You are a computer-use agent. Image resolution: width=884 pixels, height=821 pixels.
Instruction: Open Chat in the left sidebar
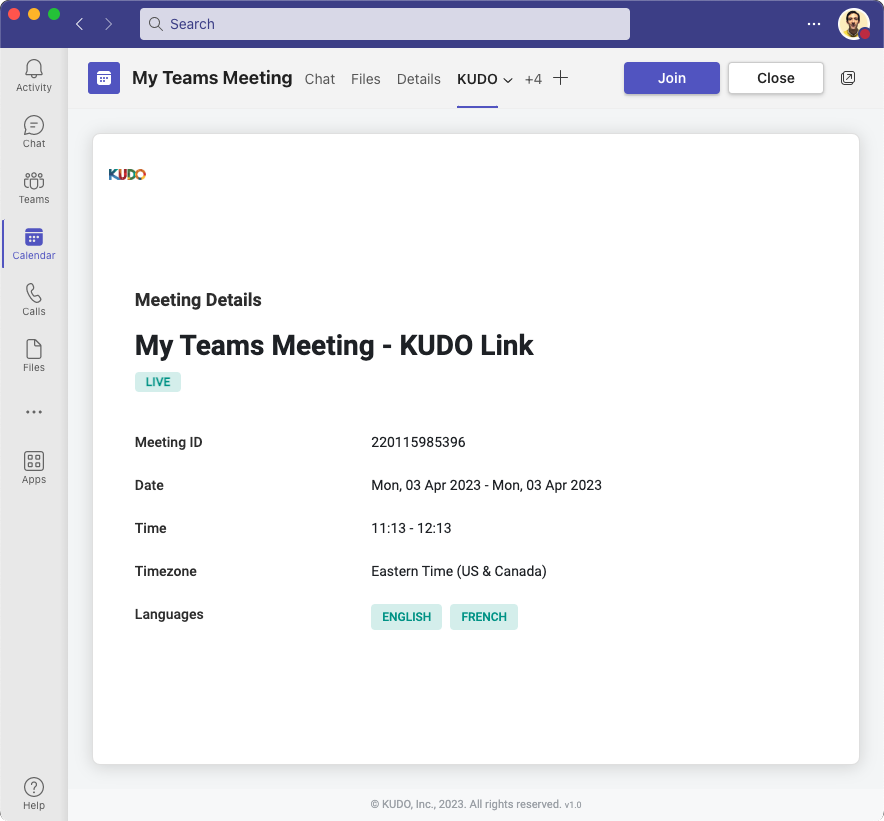point(34,131)
